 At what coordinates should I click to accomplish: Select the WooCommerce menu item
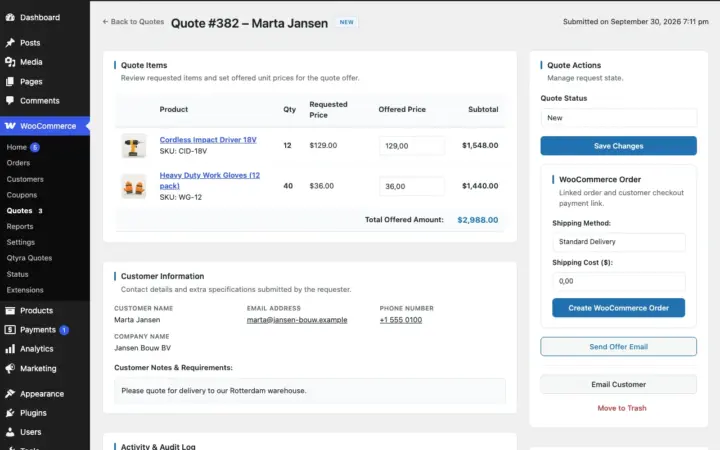pyautogui.click(x=45, y=126)
